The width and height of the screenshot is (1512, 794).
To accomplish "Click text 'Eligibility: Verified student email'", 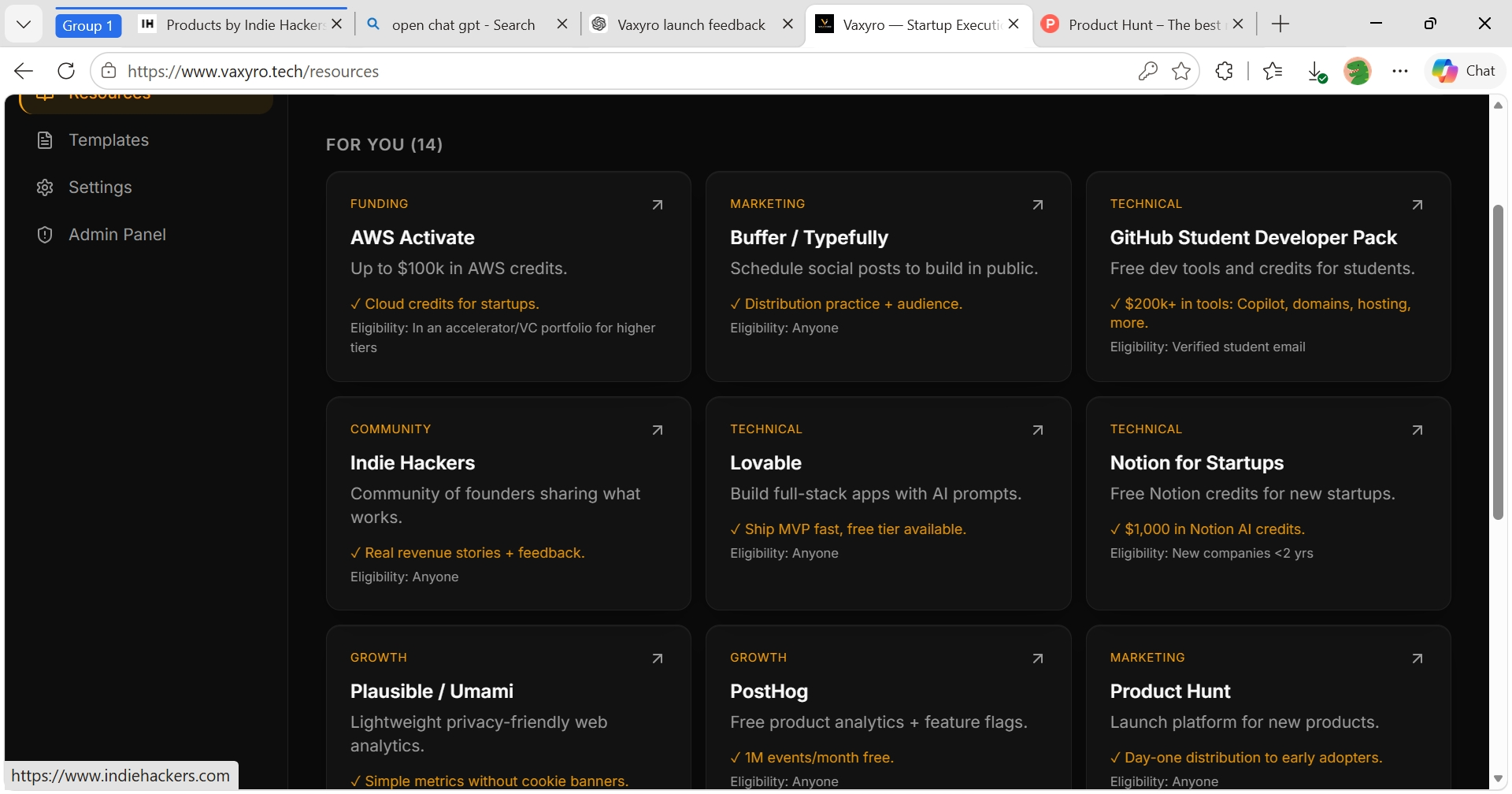I will pos(1207,347).
